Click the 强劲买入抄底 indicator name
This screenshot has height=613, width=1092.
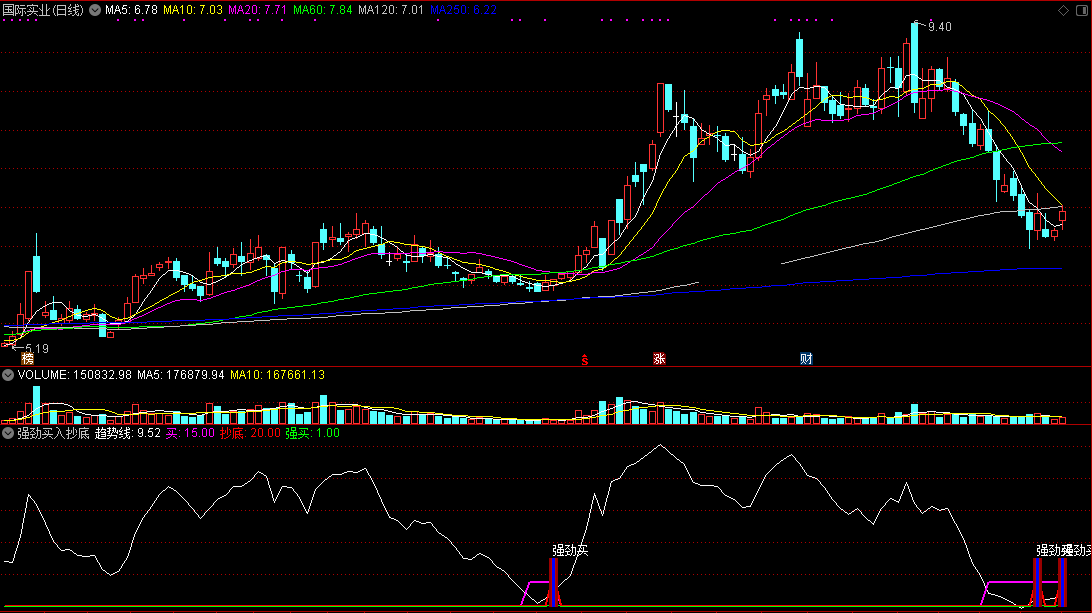click(54, 433)
